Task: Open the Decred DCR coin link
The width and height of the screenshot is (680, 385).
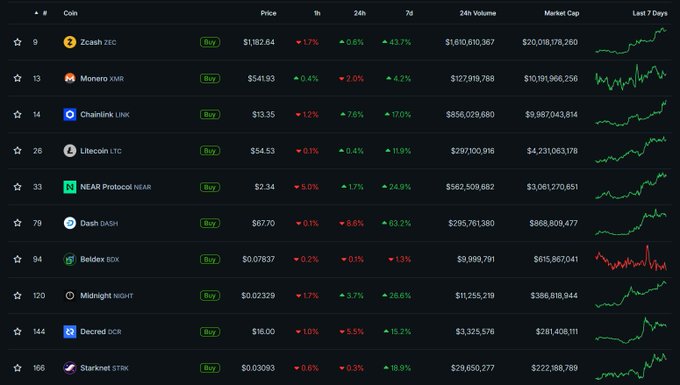Action: coord(101,332)
